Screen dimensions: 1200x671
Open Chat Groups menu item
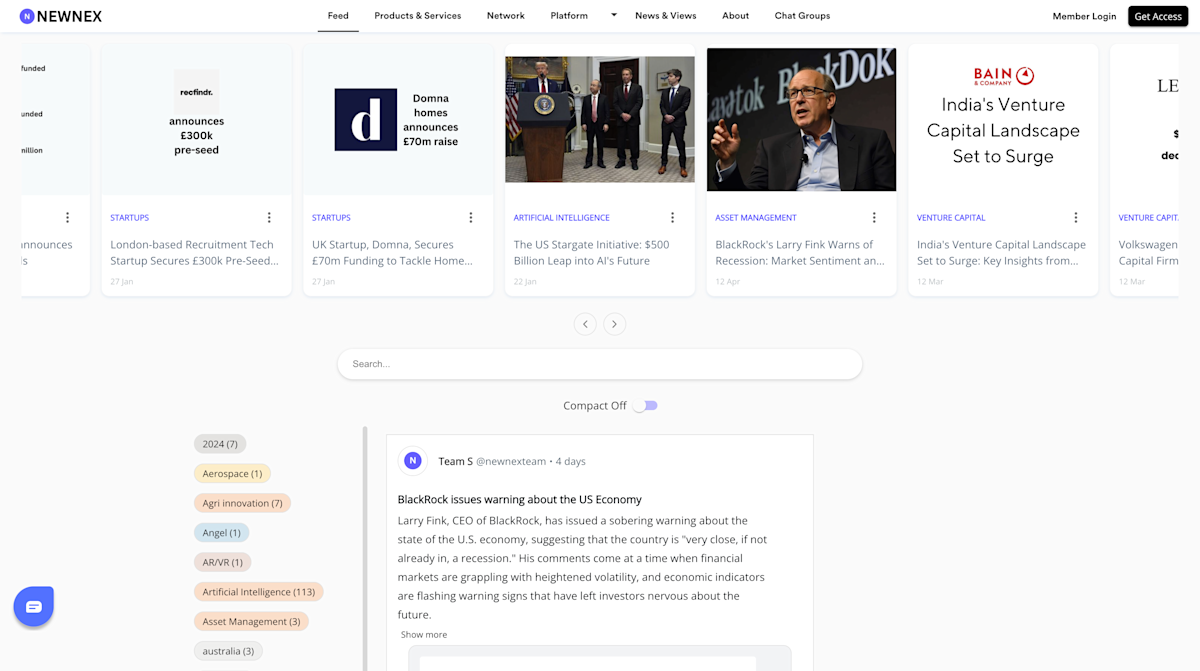click(x=802, y=16)
